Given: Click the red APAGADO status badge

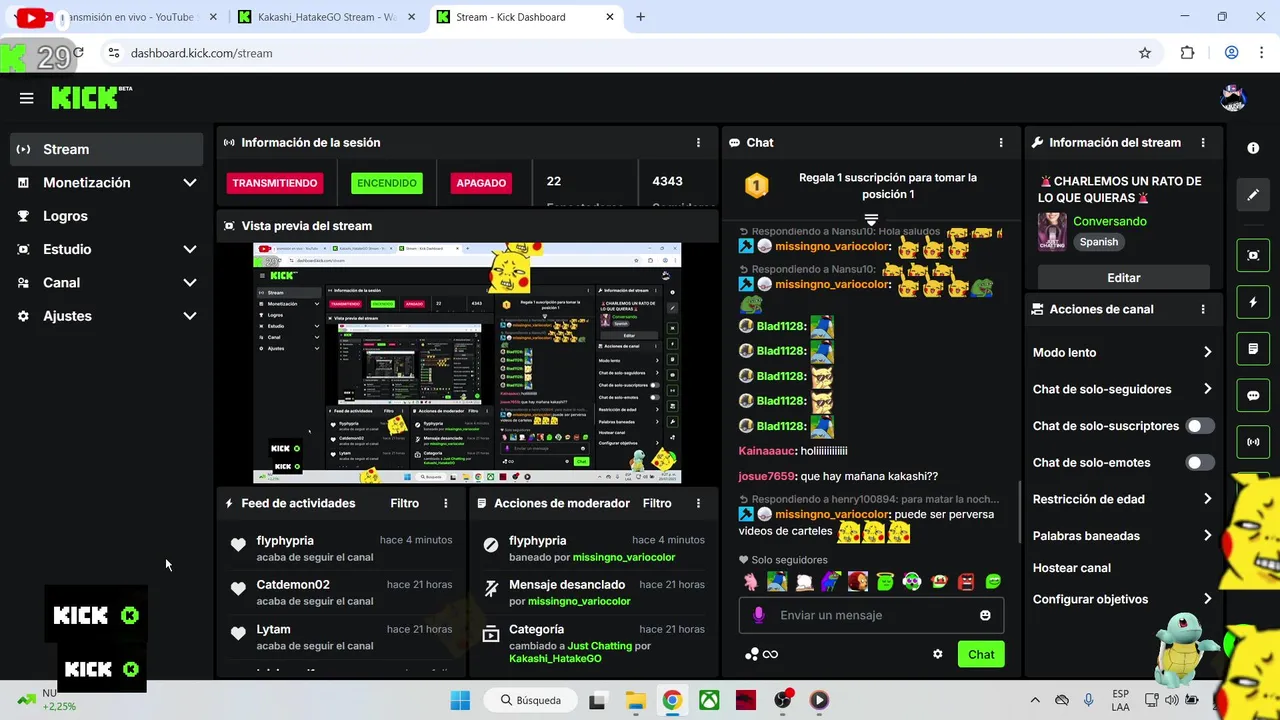Looking at the screenshot, I should click(481, 183).
